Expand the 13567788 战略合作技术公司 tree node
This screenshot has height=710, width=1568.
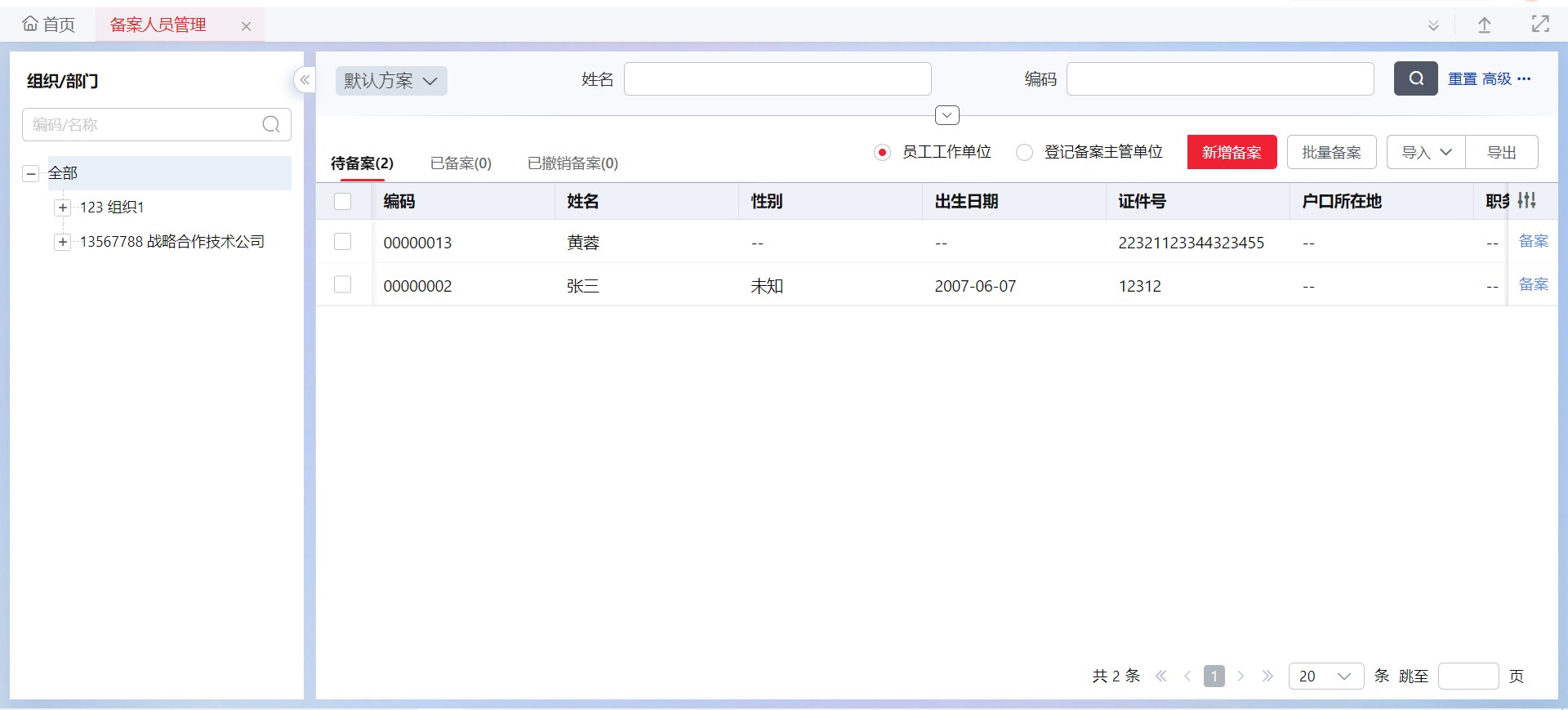(x=63, y=242)
